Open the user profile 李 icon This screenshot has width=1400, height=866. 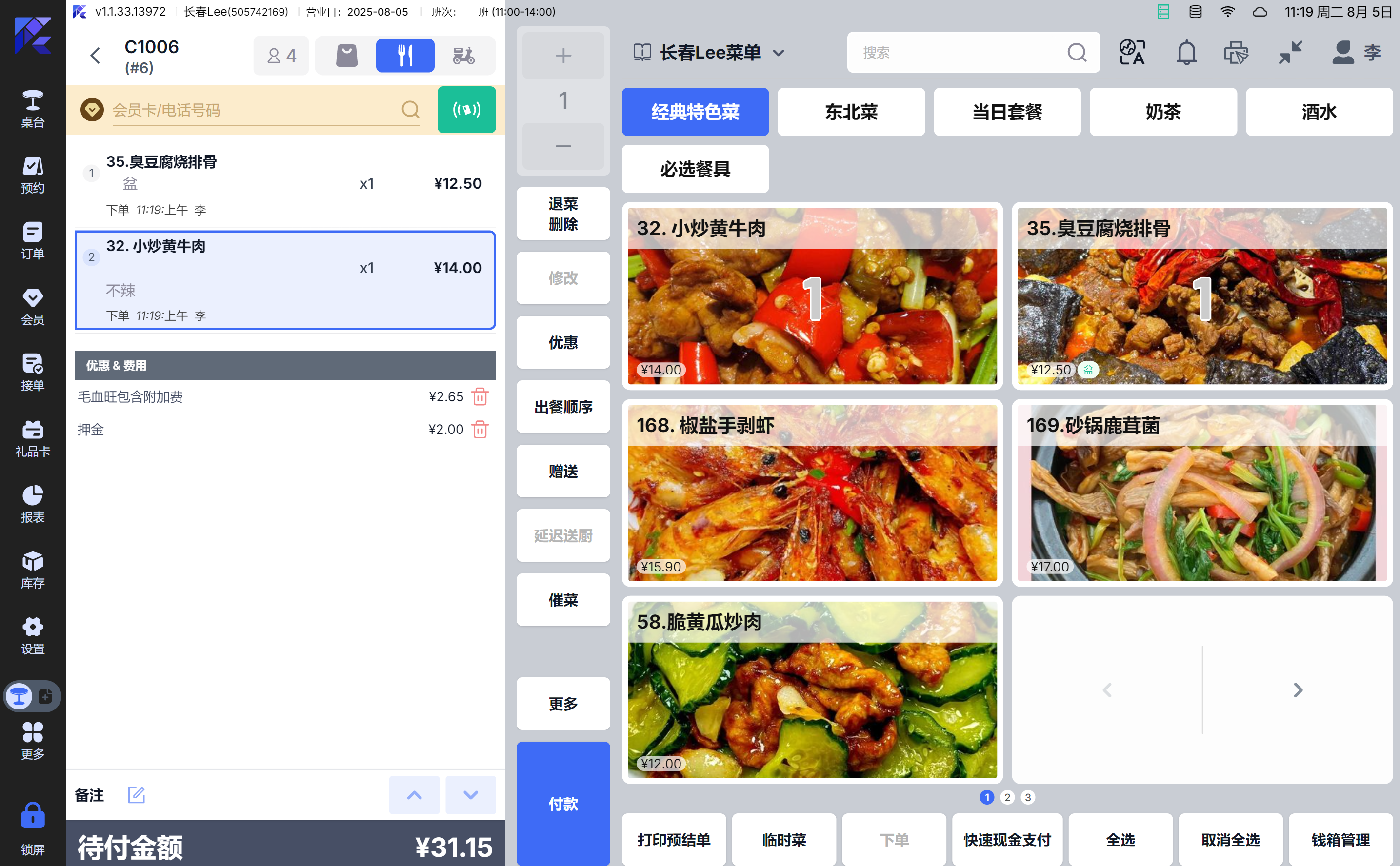pos(1357,52)
